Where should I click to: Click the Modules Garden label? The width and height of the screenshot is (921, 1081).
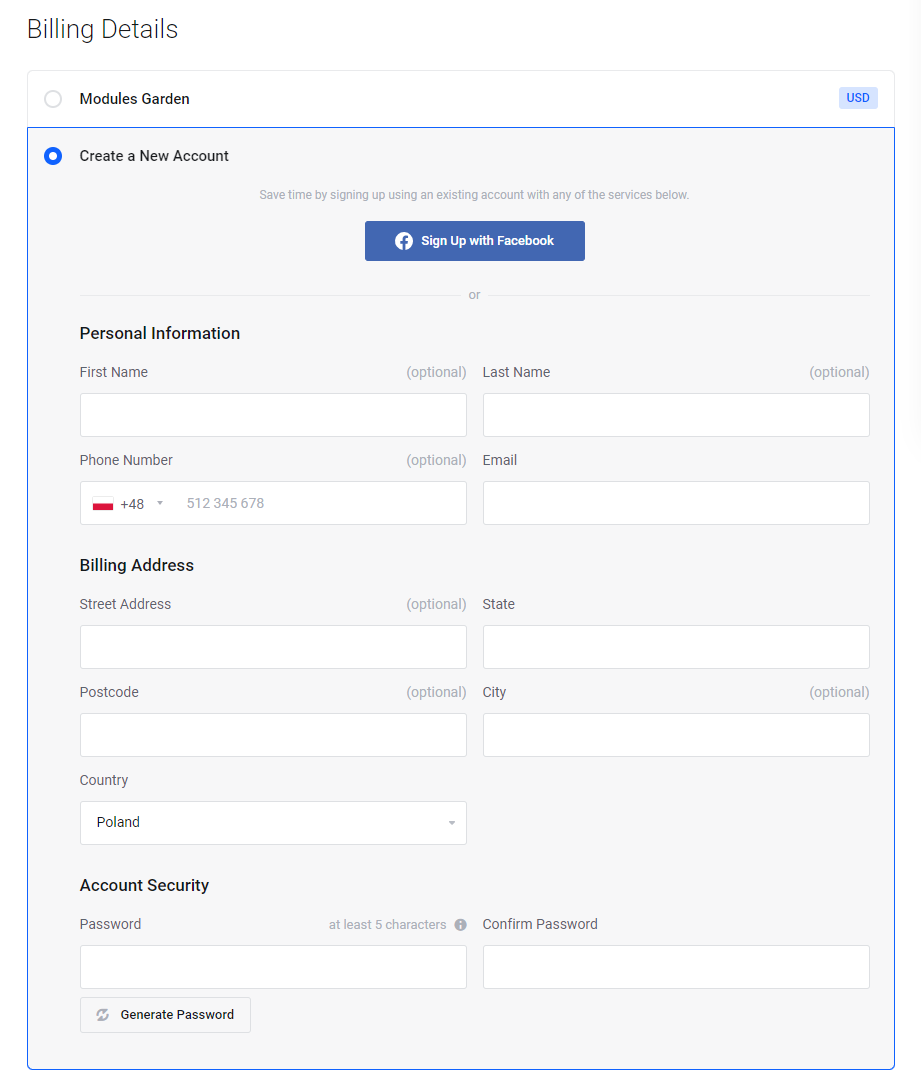pyautogui.click(x=134, y=99)
